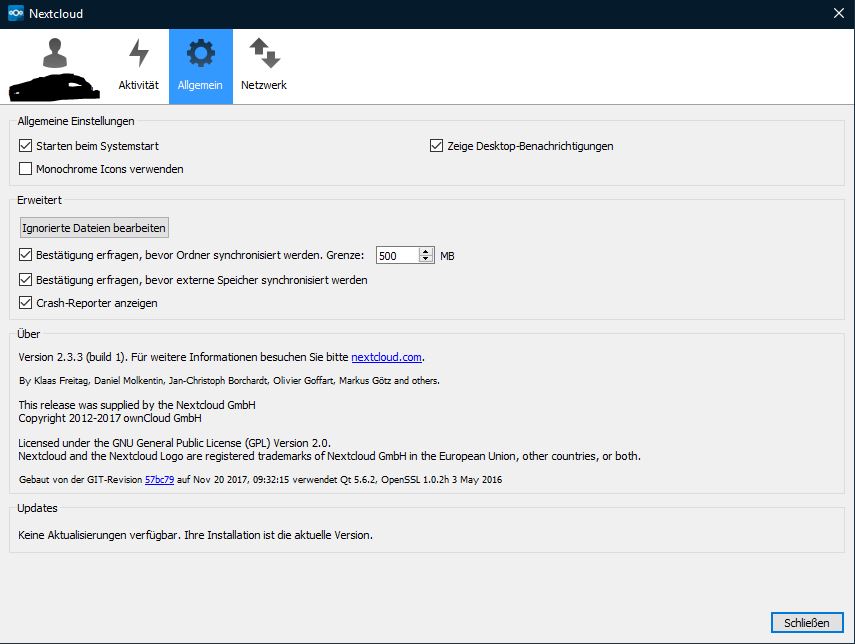
Task: Select the Allgemein gear tab
Action: 201,67
